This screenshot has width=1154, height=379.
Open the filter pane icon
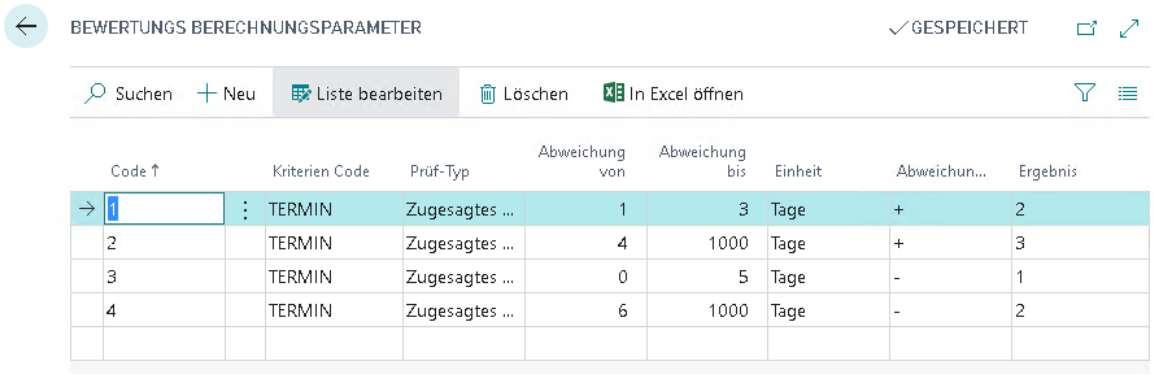[1085, 93]
